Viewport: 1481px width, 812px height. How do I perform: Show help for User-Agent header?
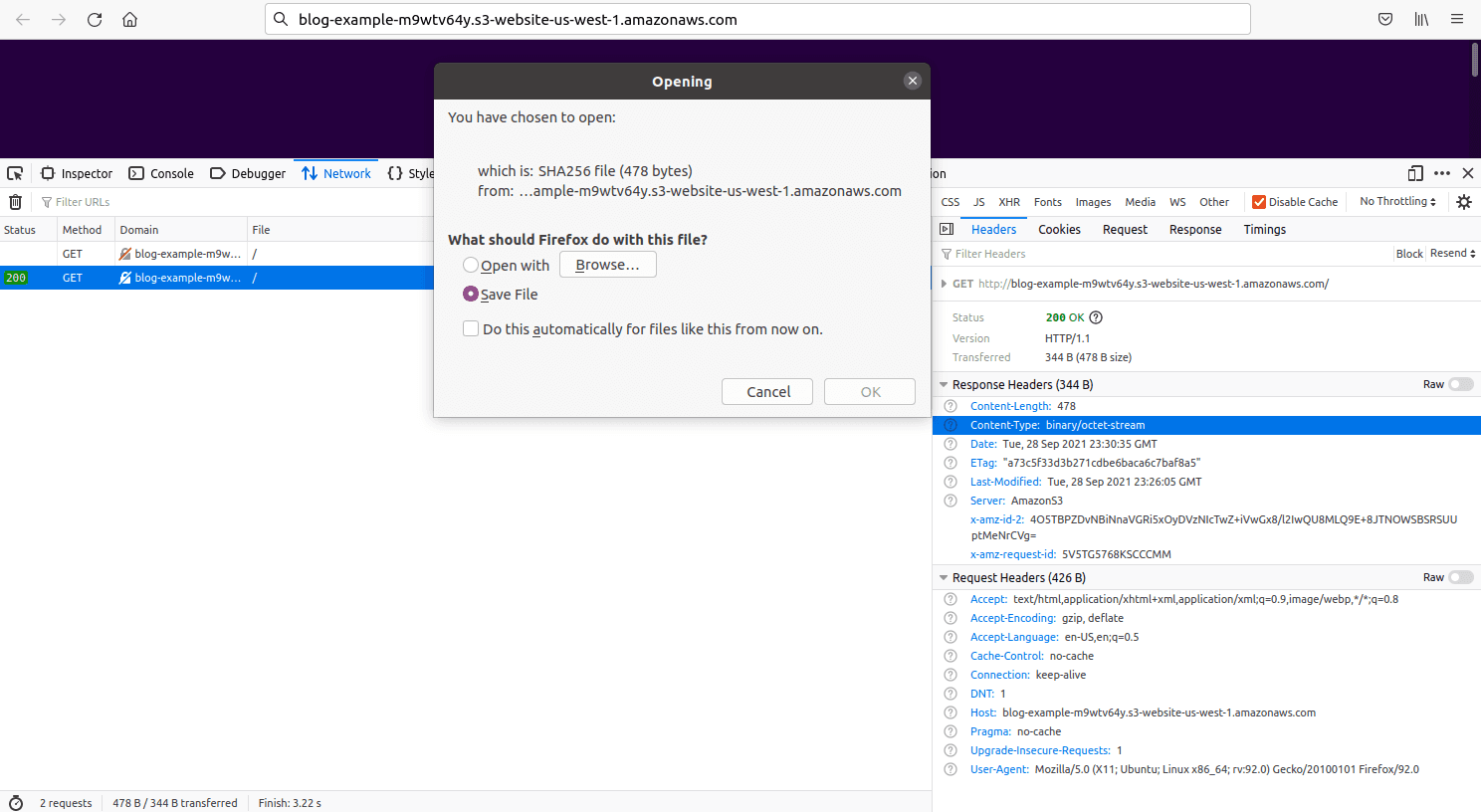(x=951, y=769)
